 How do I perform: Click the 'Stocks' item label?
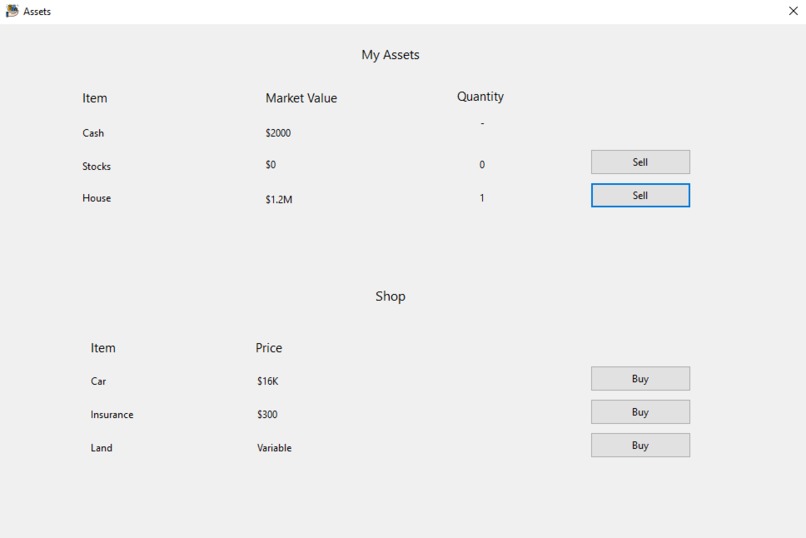[x=96, y=166]
